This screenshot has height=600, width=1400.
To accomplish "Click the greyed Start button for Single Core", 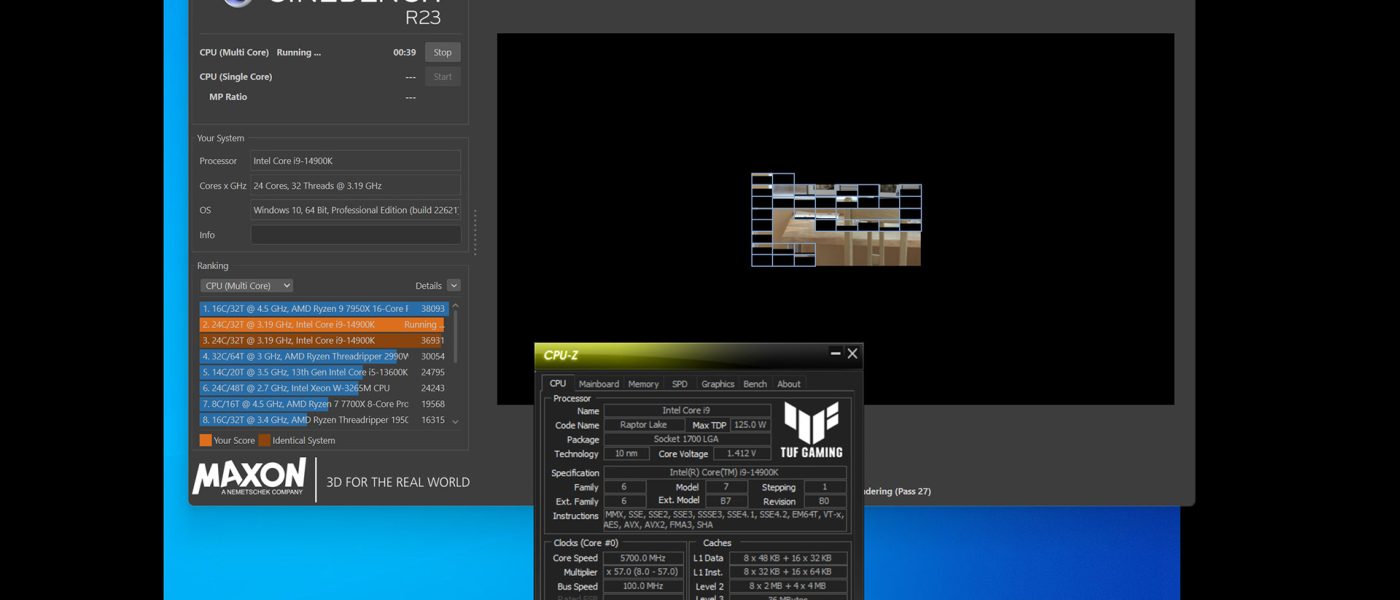I will point(443,76).
